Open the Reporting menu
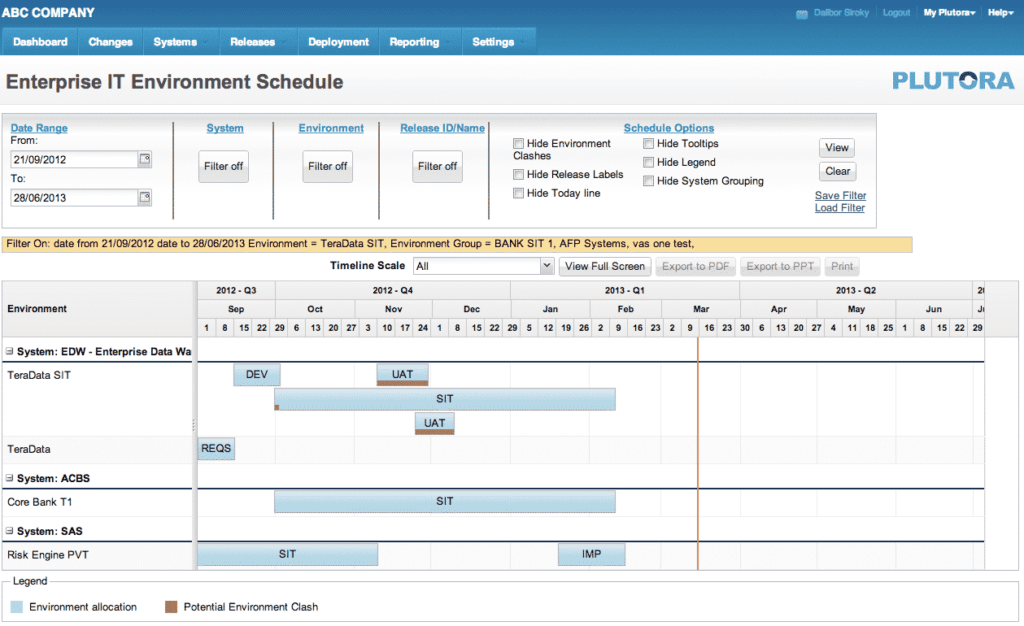This screenshot has width=1024, height=626. click(x=420, y=42)
